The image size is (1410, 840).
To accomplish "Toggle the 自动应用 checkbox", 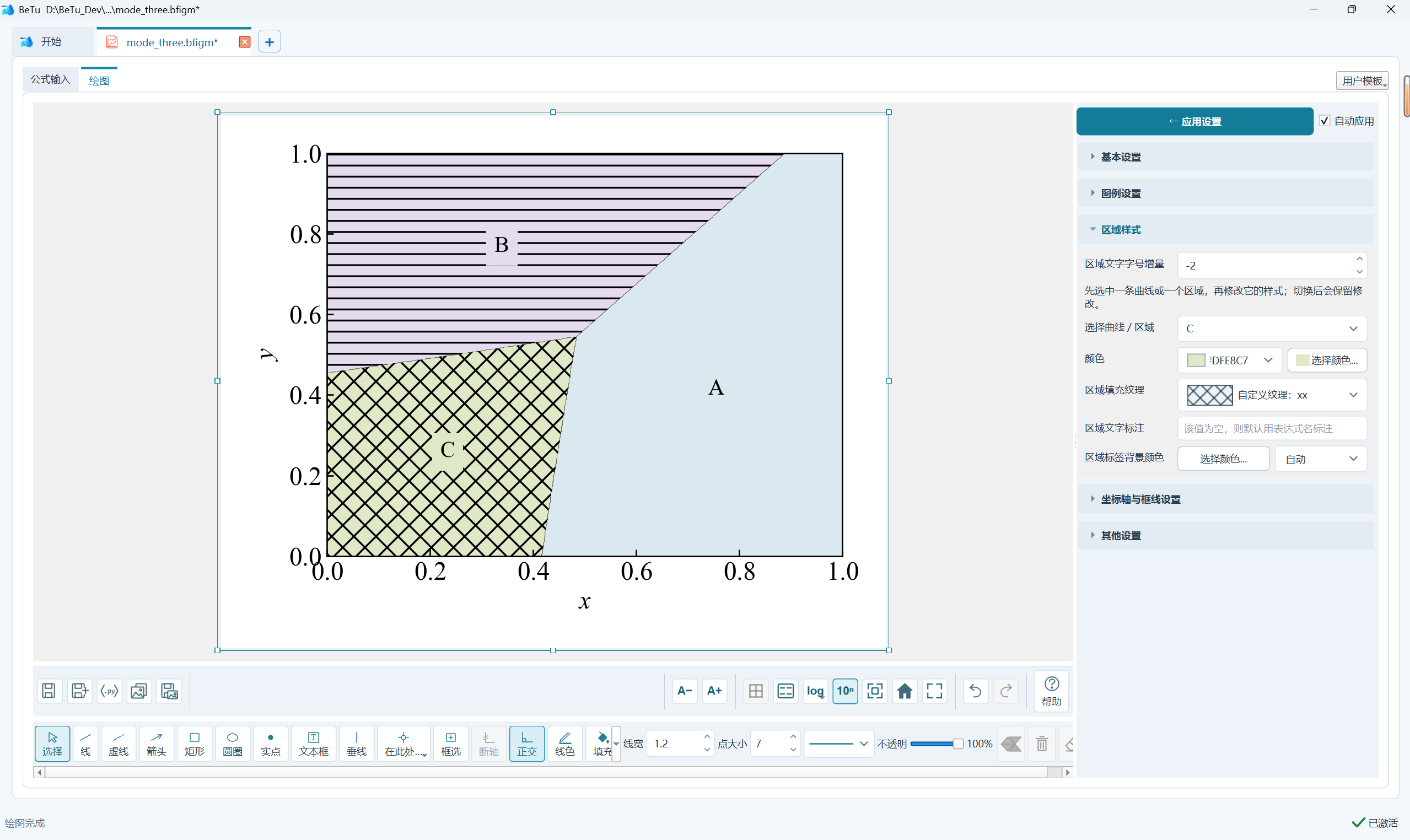I will point(1324,121).
